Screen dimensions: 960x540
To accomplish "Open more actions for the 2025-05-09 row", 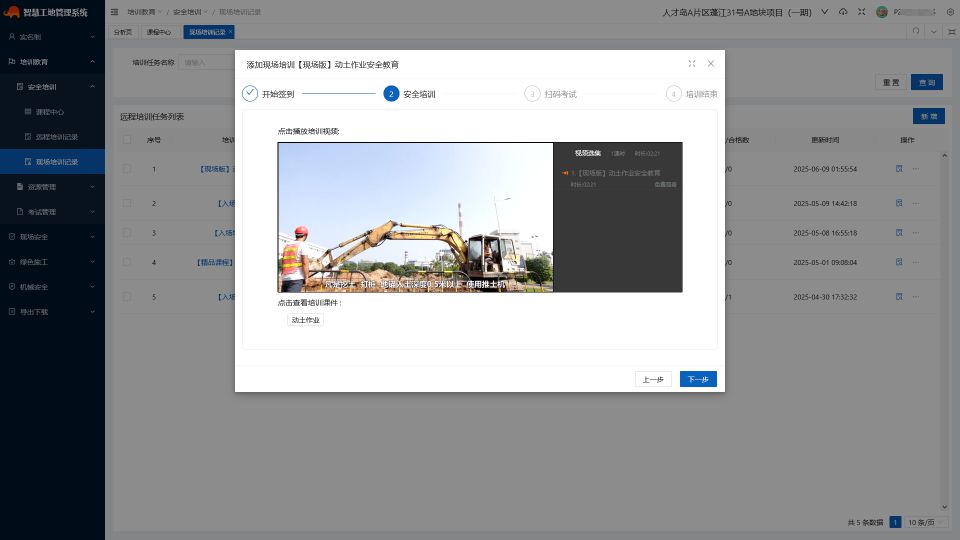I will [x=916, y=203].
